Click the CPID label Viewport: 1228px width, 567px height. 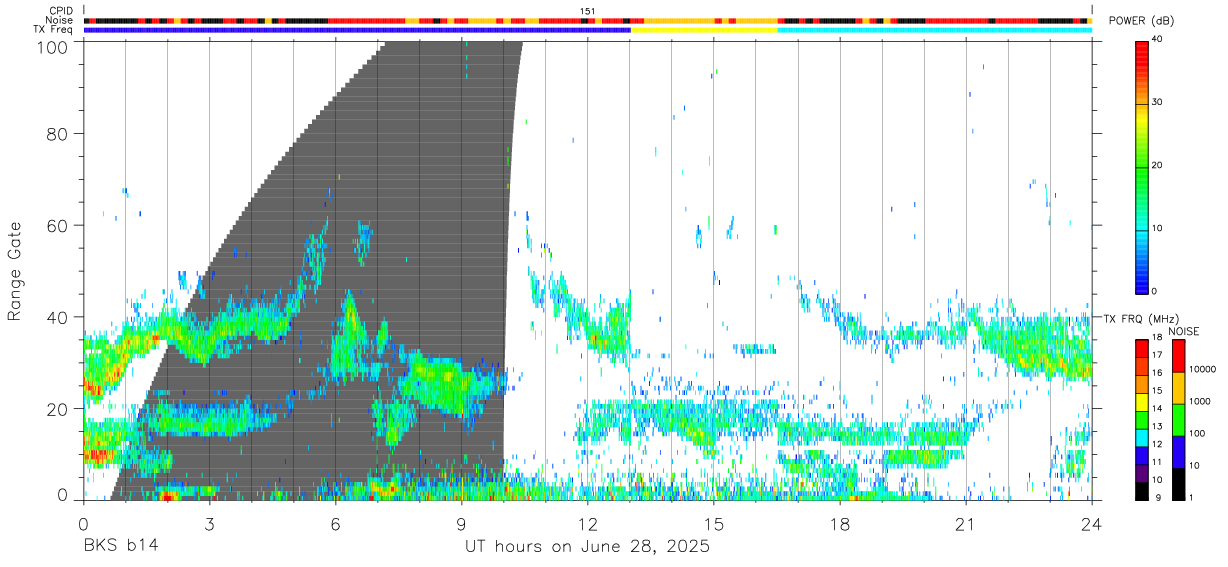(61, 11)
